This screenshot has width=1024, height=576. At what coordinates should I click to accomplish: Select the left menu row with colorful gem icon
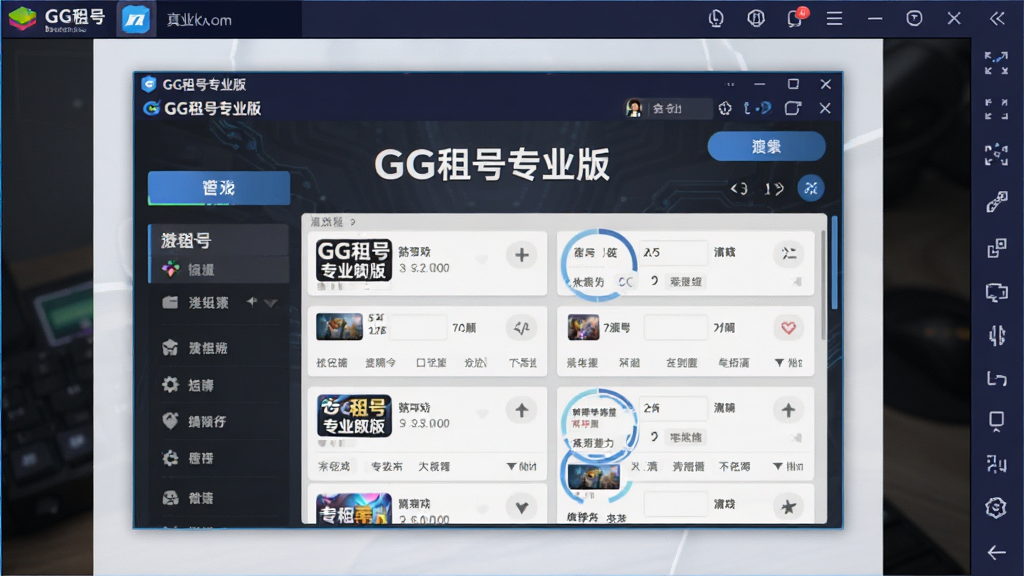219,270
